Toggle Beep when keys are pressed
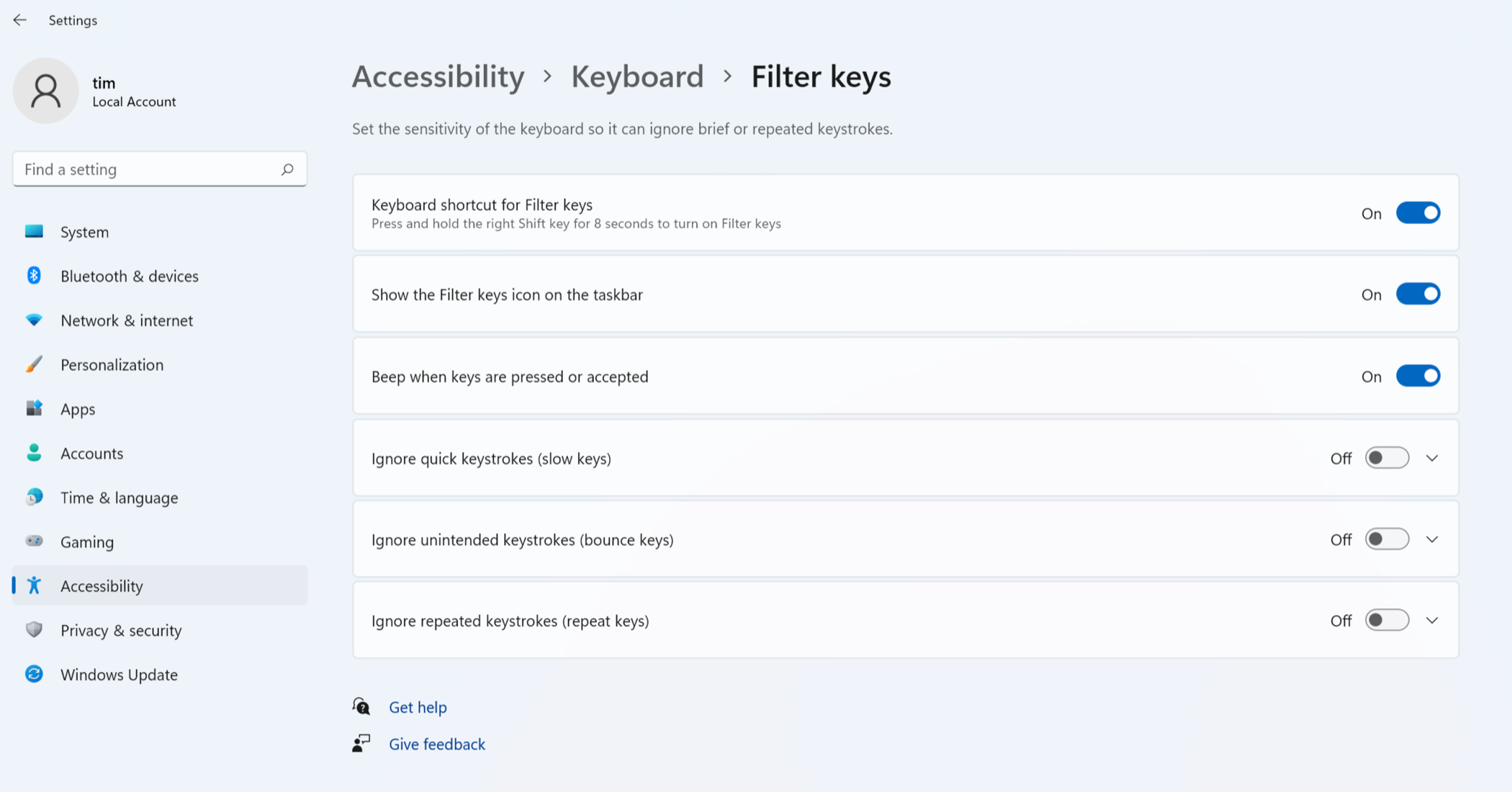This screenshot has width=1512, height=792. [1418, 376]
